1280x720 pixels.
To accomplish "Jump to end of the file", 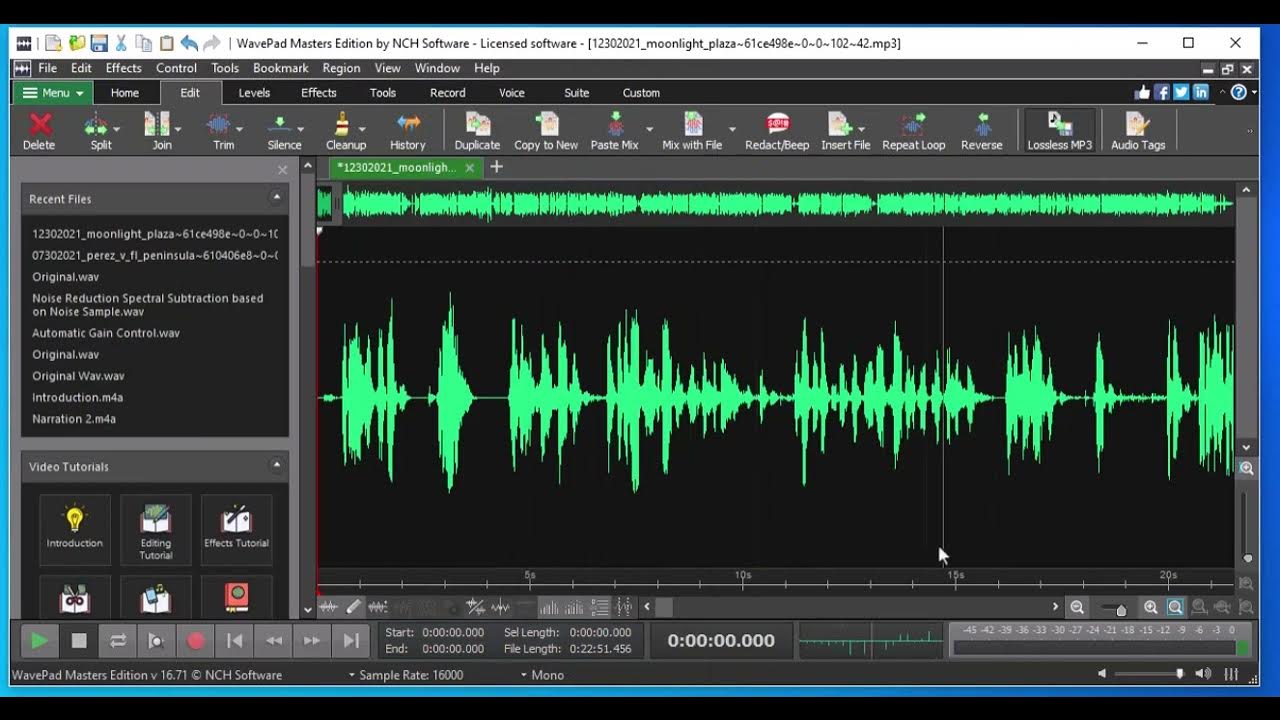I will pyautogui.click(x=351, y=641).
